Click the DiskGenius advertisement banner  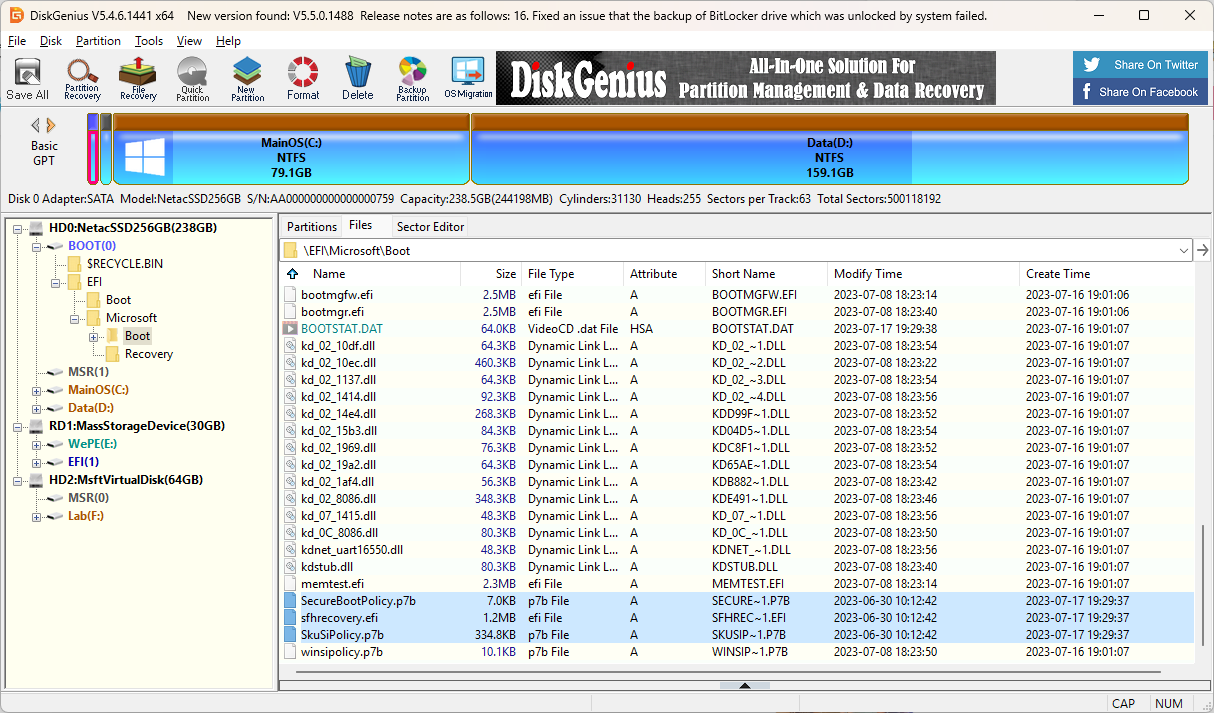(746, 78)
